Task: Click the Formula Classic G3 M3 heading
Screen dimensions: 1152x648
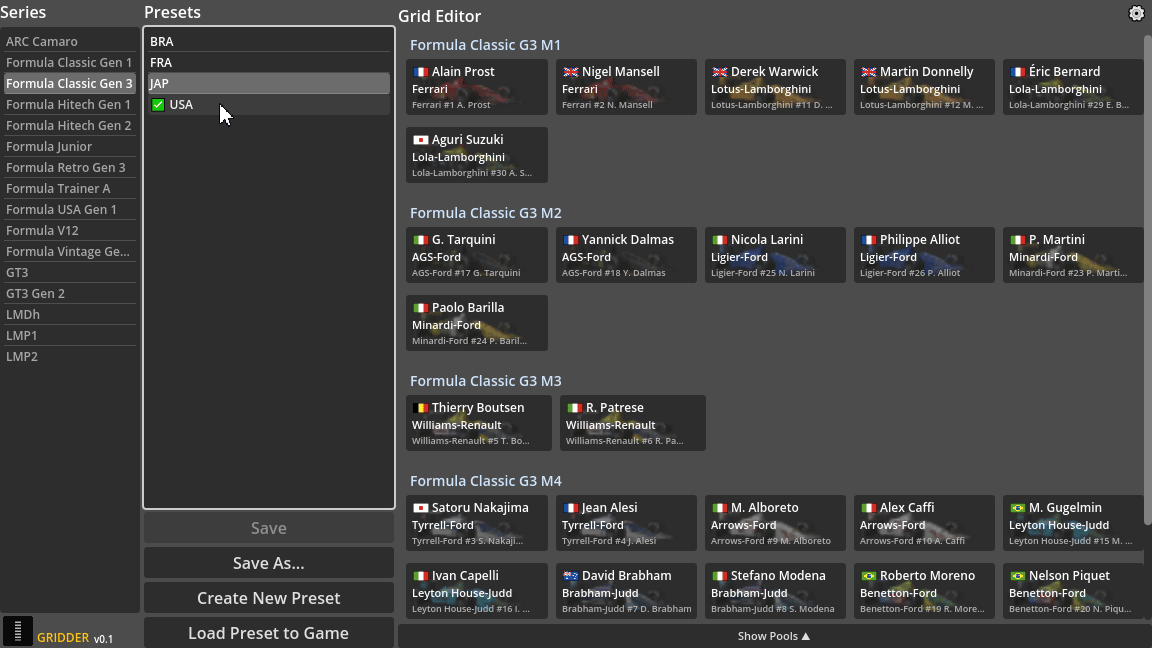Action: [x=486, y=381]
